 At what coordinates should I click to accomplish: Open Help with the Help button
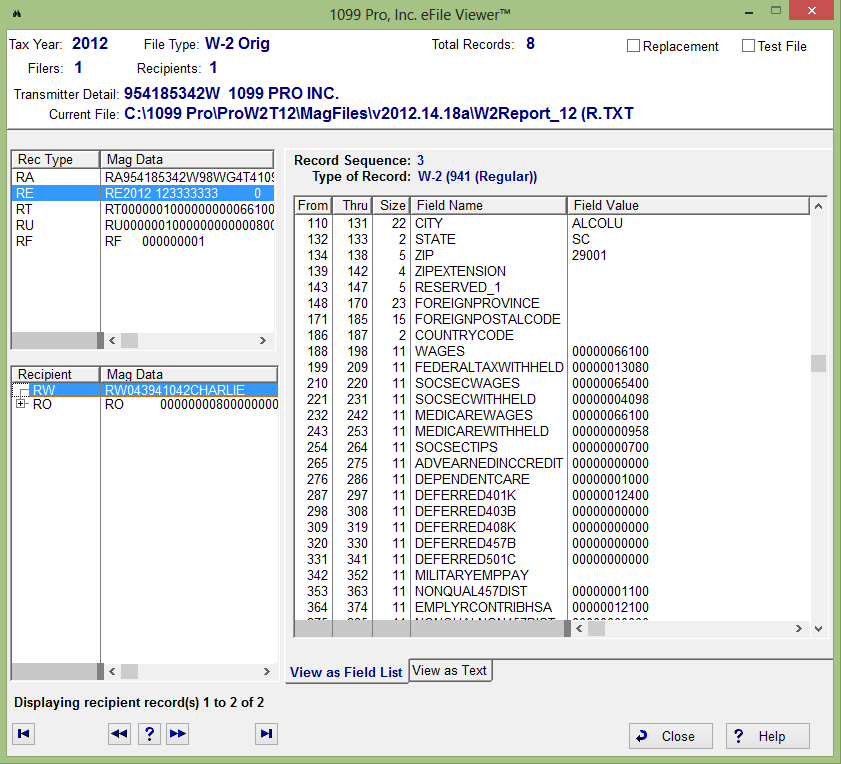point(767,736)
